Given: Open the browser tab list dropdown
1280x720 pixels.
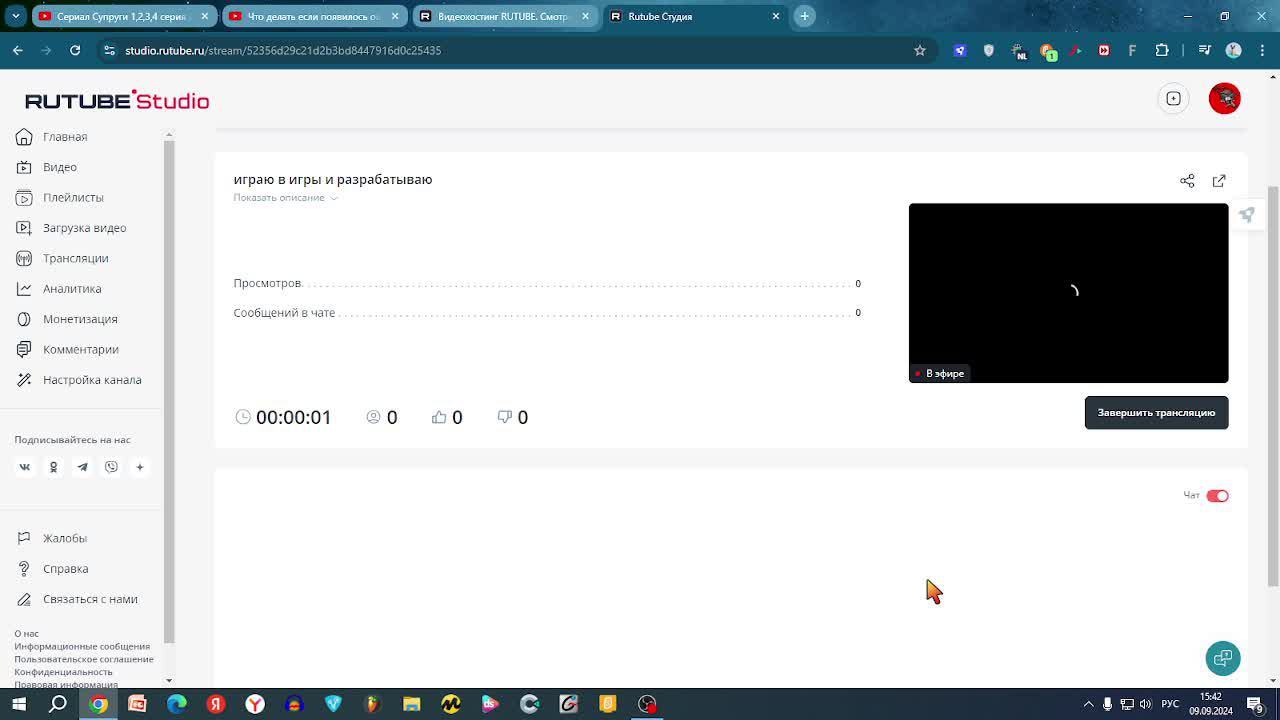Looking at the screenshot, I should (15, 16).
